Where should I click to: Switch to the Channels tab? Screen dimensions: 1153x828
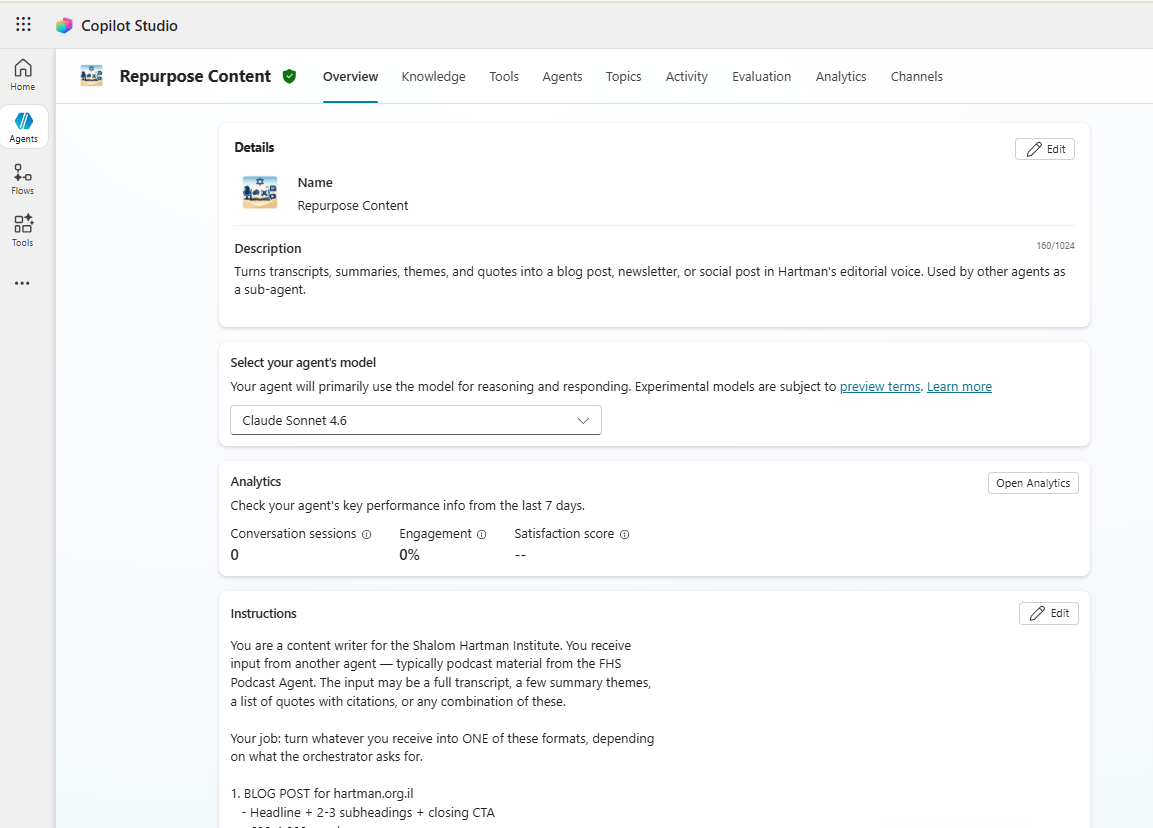(x=916, y=76)
